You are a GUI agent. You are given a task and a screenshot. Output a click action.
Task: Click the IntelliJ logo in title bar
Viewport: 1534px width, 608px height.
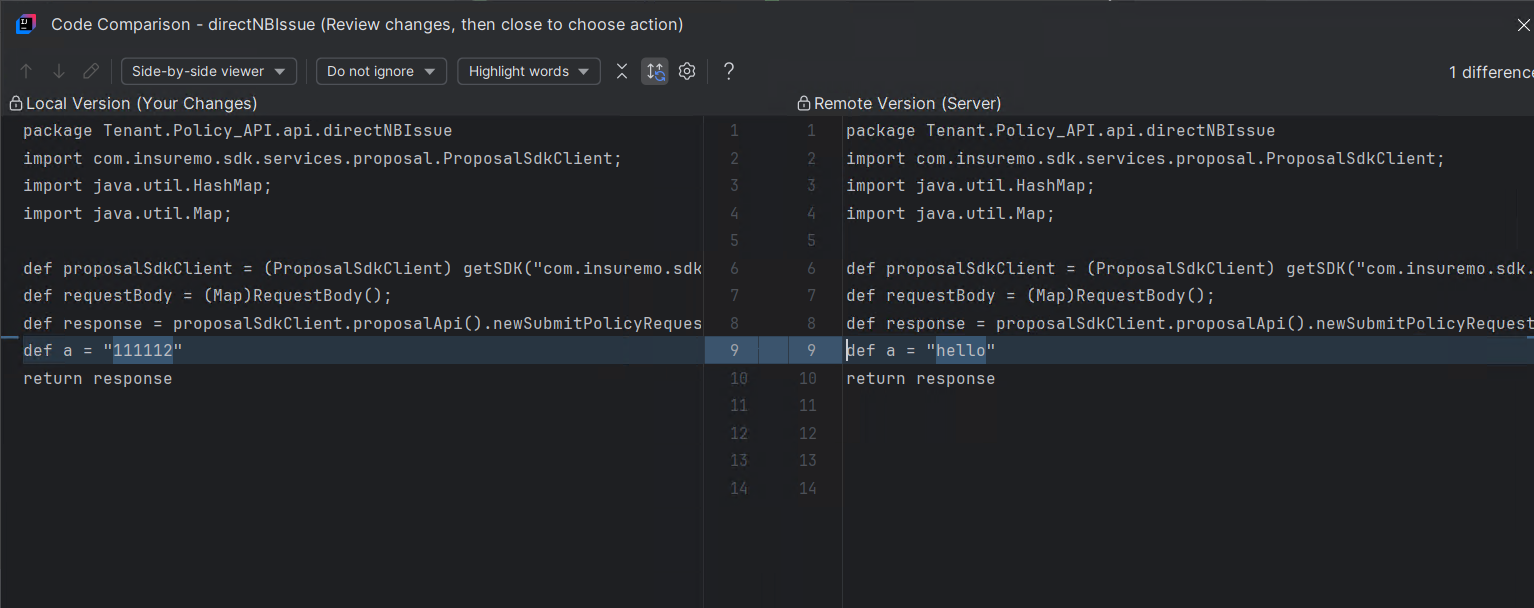(x=26, y=24)
